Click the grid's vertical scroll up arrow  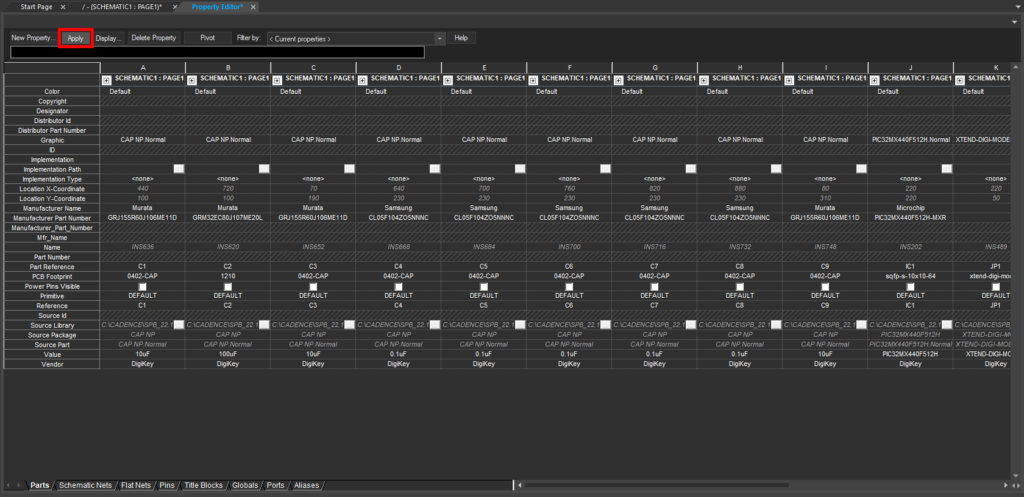pyautogui.click(x=1016, y=67)
